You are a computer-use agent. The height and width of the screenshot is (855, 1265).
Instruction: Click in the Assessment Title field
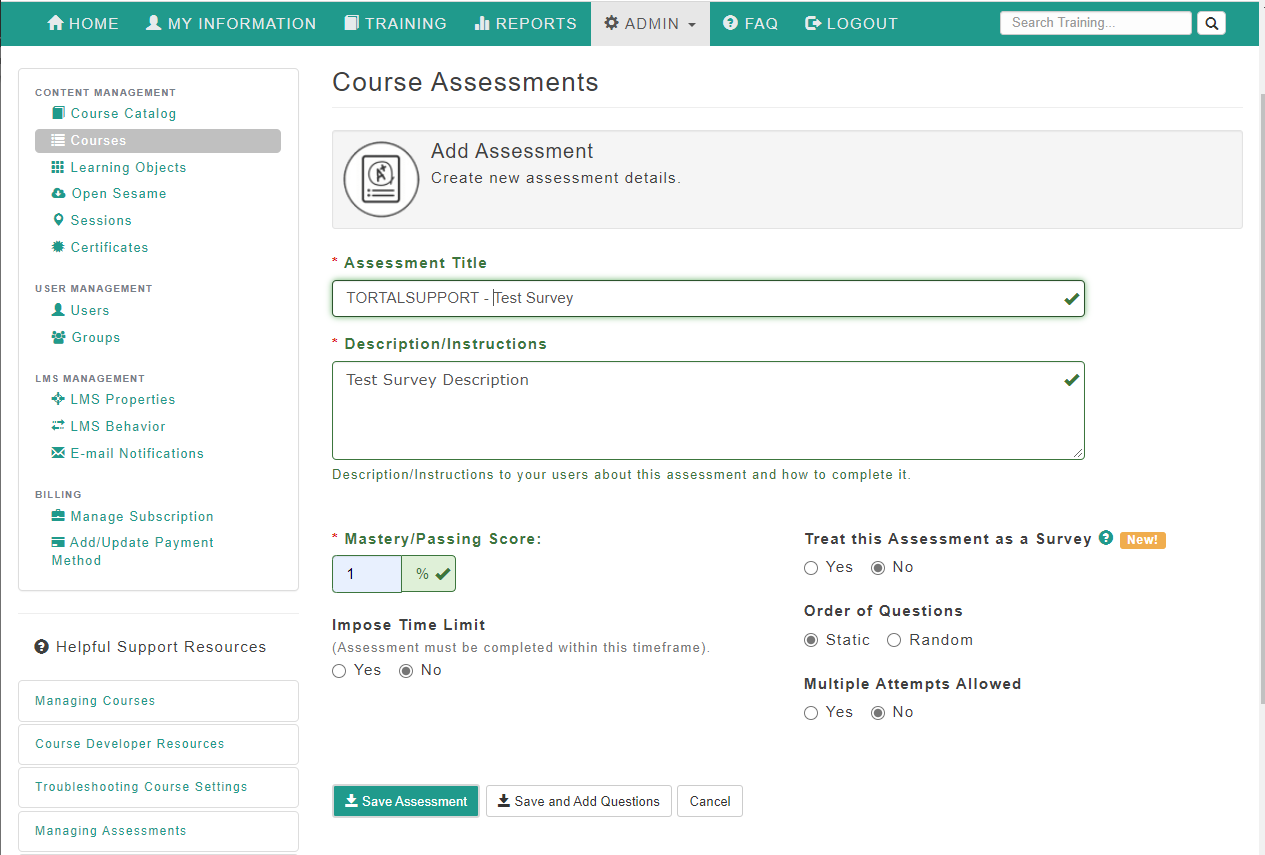click(708, 298)
